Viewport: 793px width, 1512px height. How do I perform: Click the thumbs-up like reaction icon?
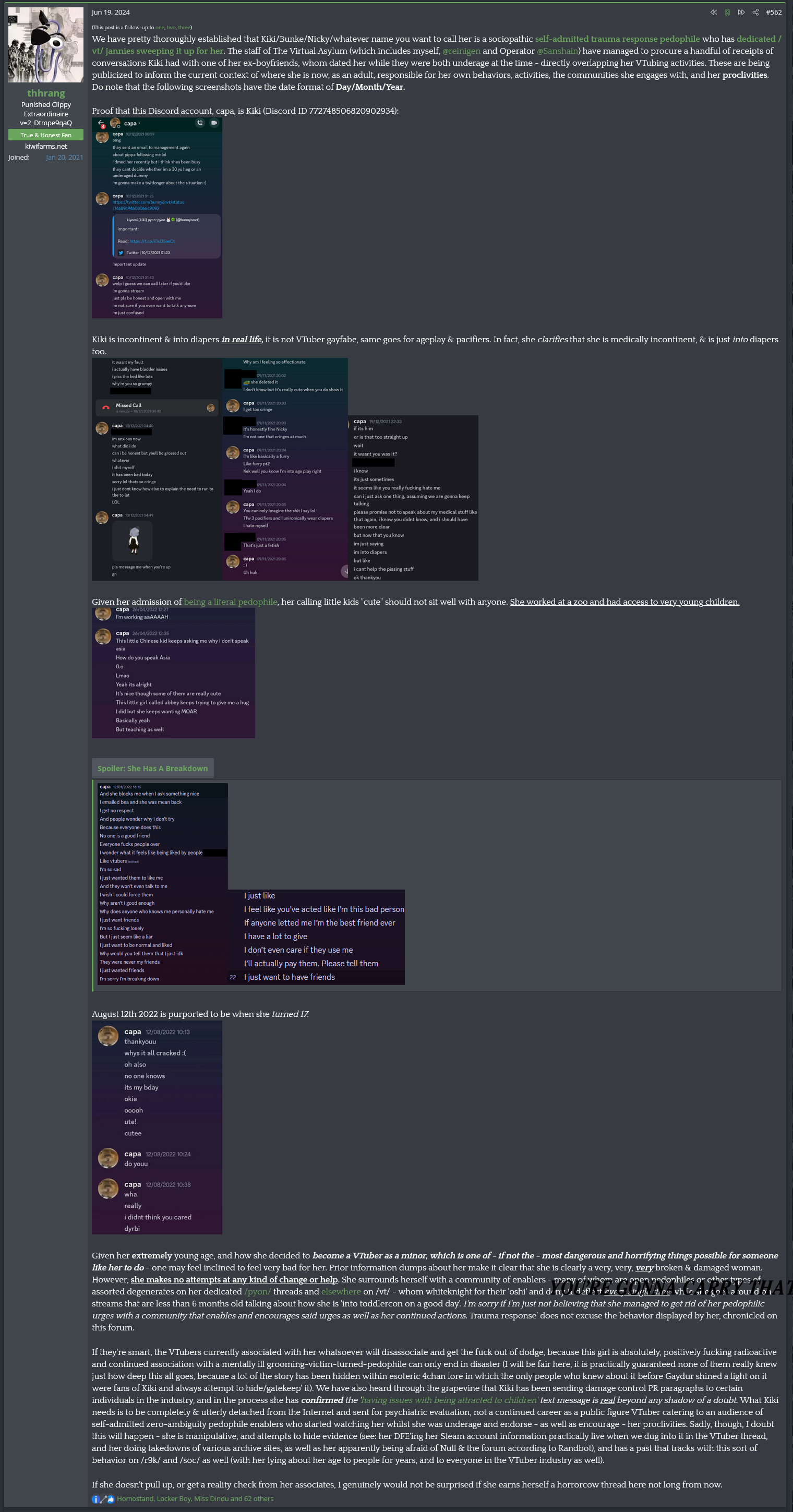[111, 1498]
